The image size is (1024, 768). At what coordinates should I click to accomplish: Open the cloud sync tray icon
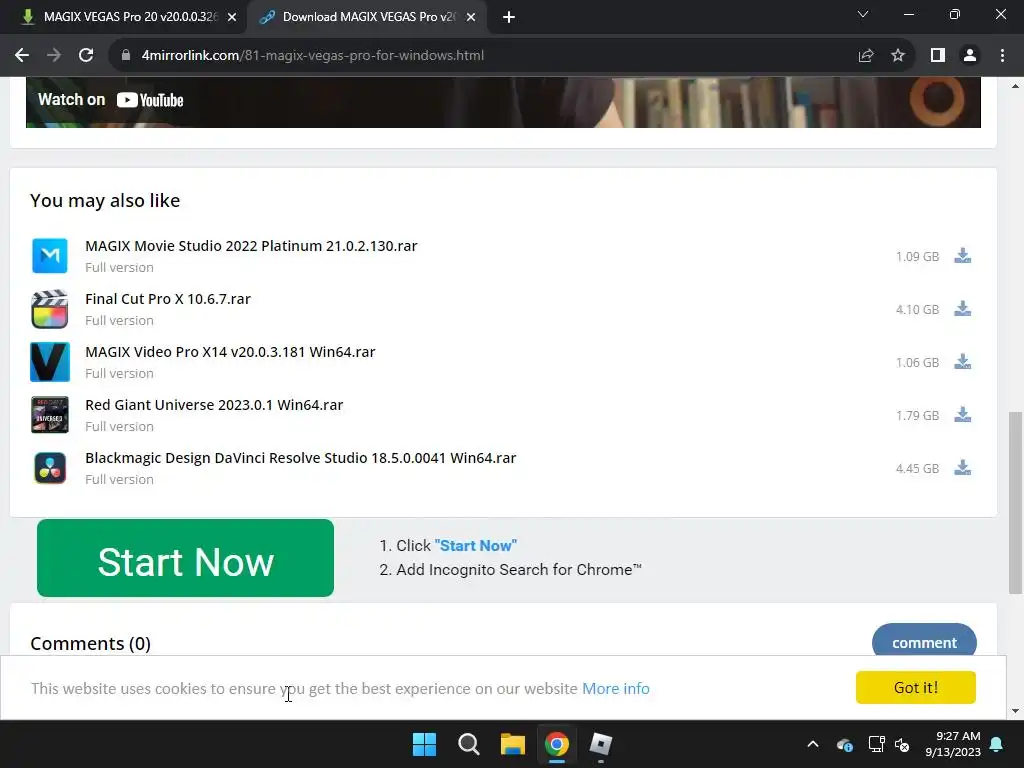click(x=844, y=744)
